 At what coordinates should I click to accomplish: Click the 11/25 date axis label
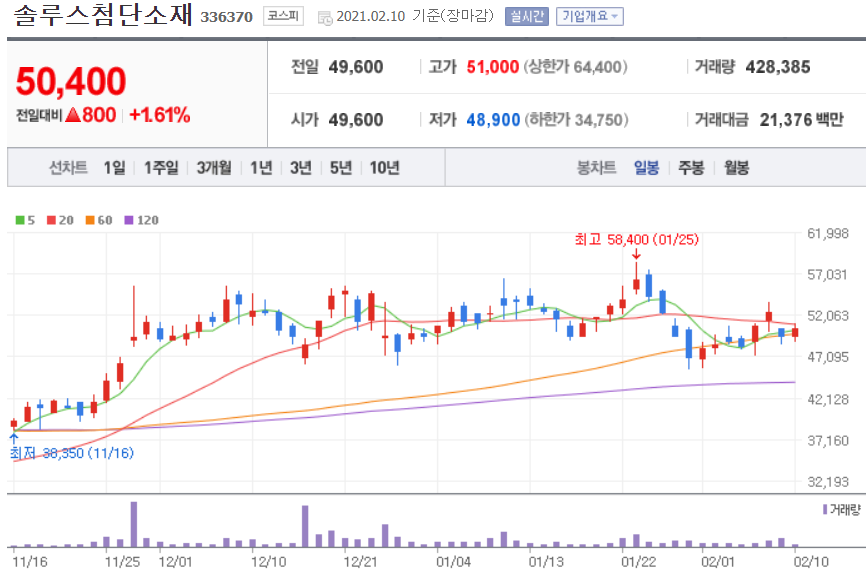[x=122, y=562]
